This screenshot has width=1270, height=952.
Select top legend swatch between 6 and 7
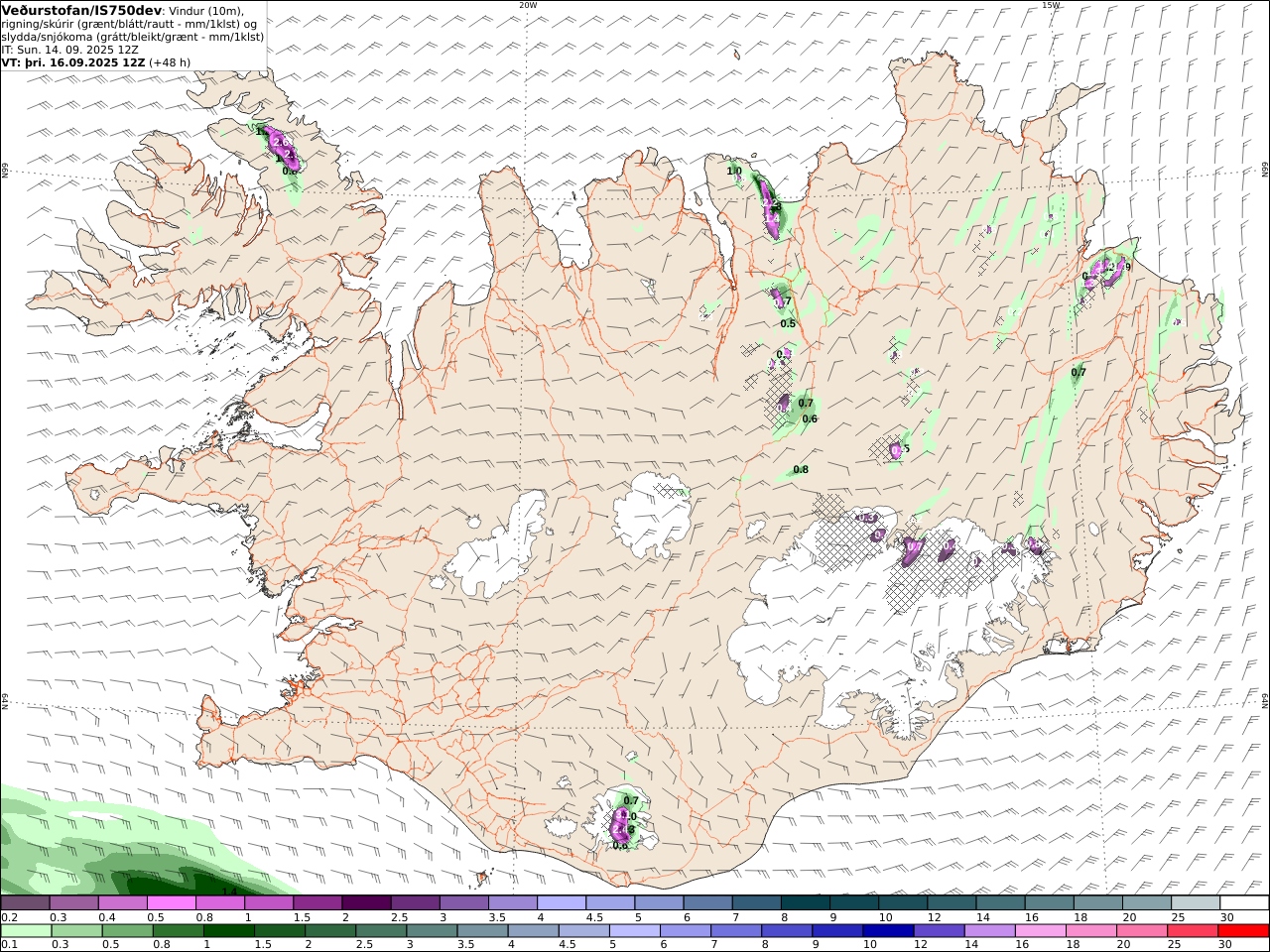tap(707, 903)
